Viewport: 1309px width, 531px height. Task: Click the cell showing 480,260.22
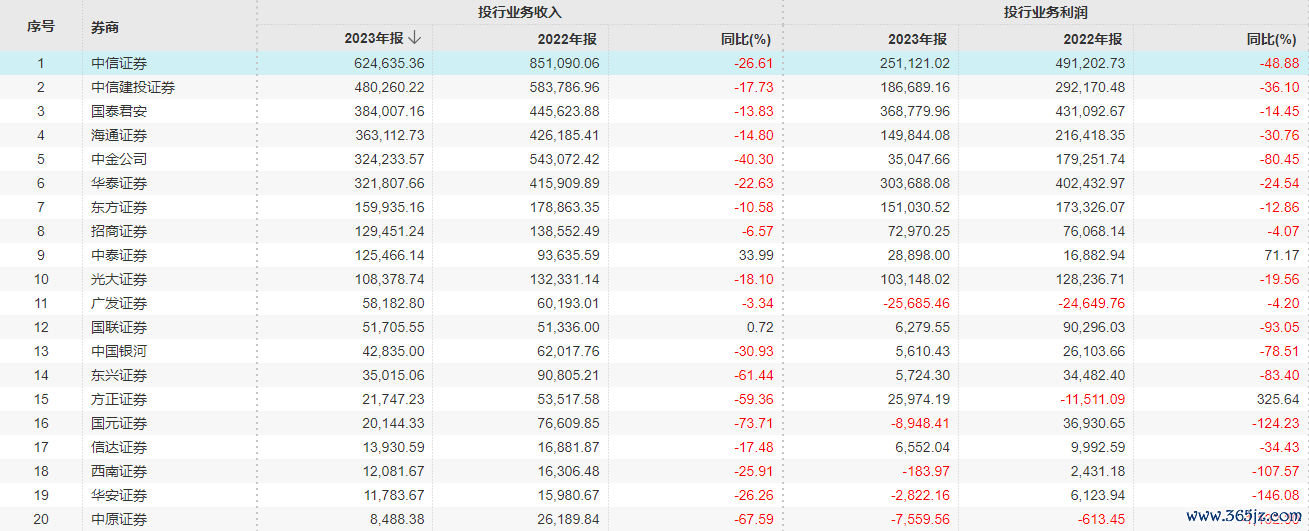(x=390, y=87)
